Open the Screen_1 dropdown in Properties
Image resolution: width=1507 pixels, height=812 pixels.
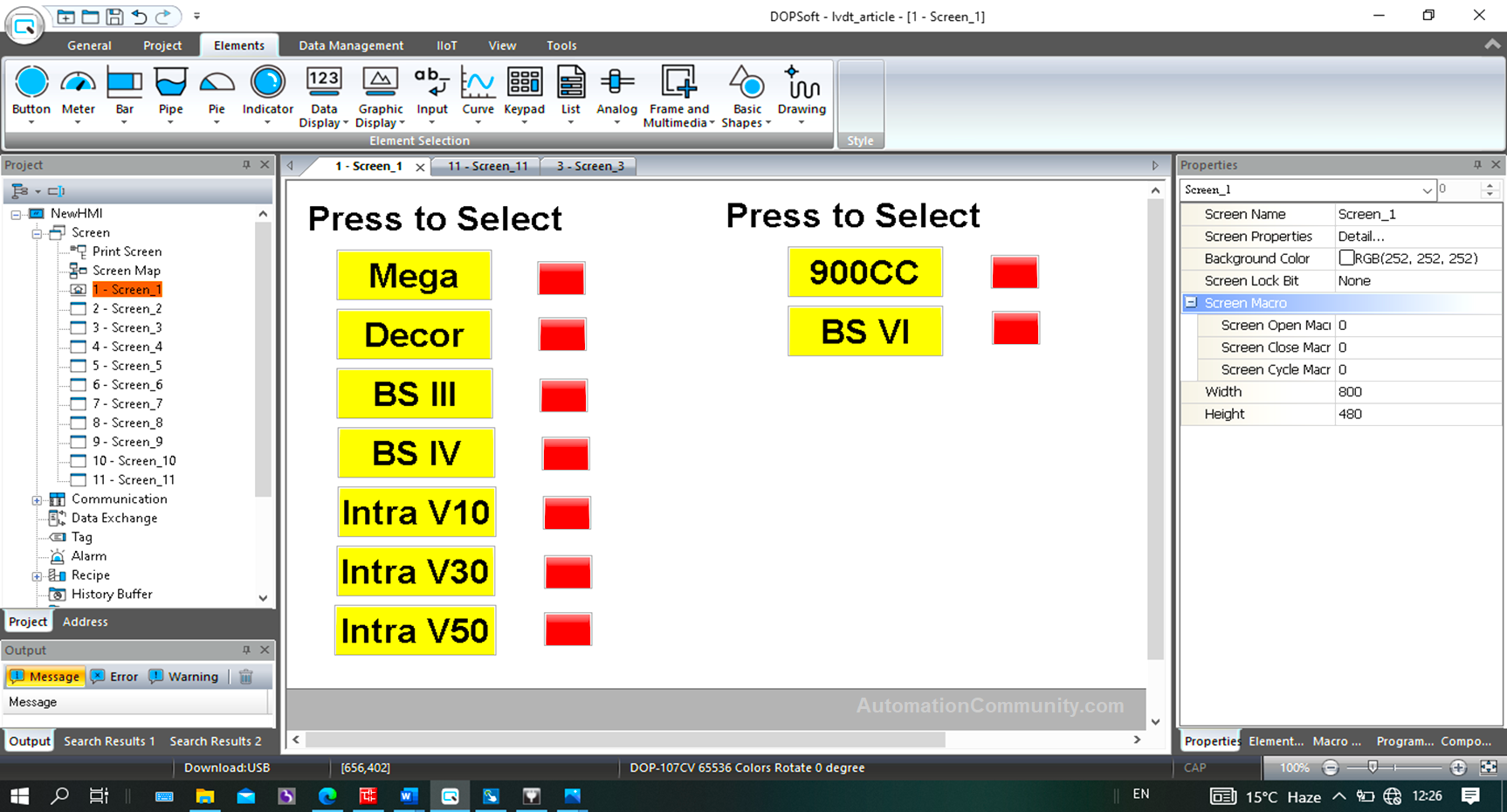[1428, 189]
